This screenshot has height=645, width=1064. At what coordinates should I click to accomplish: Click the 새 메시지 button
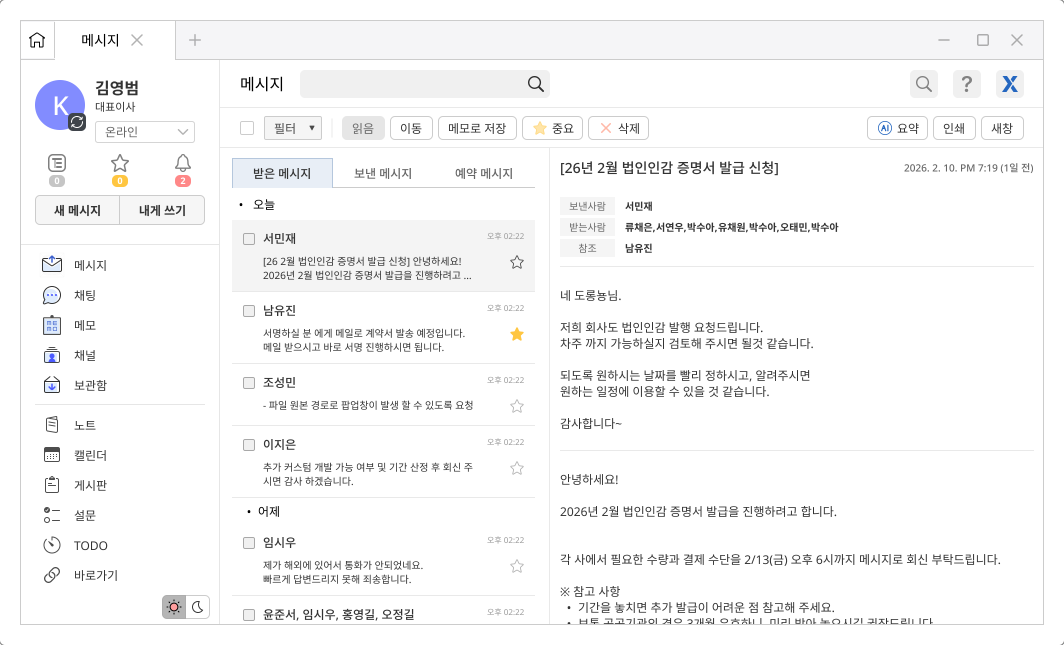tap(77, 210)
